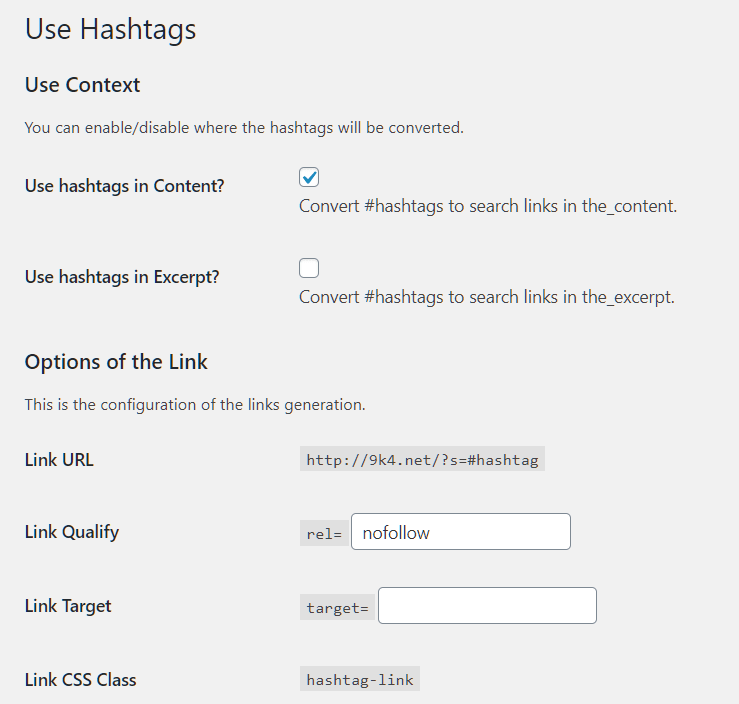The width and height of the screenshot is (739, 704).
Task: Click the links generation configuration description
Action: coord(195,405)
